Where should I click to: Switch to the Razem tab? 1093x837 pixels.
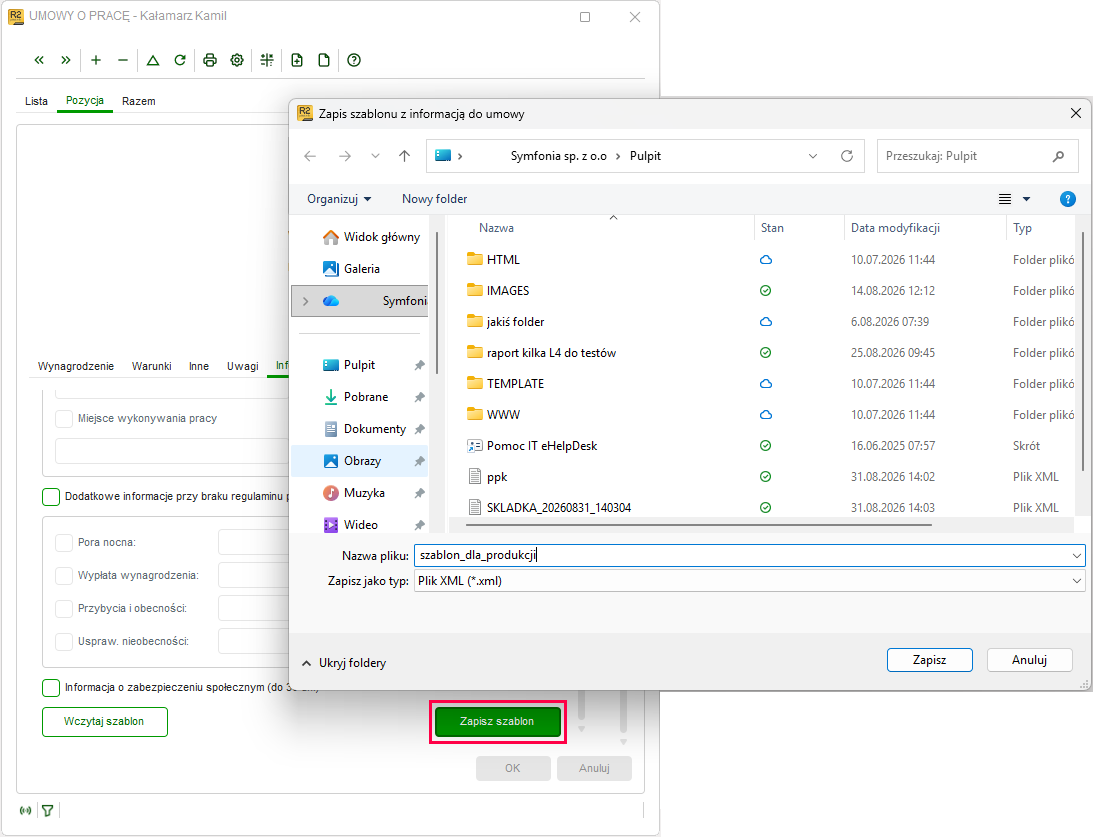click(x=139, y=101)
